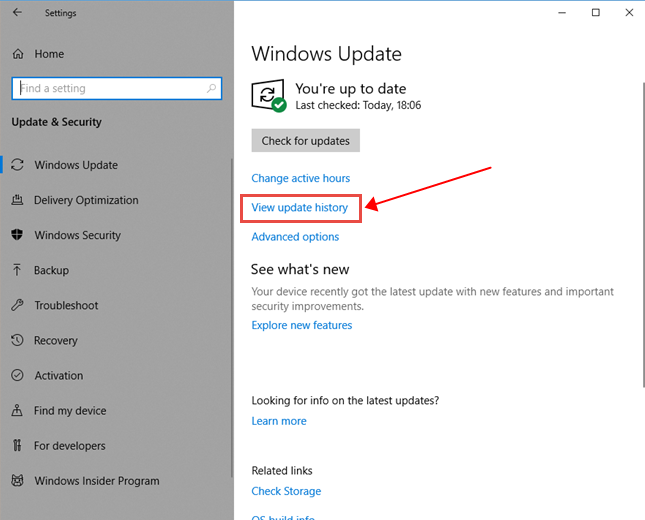645x520 pixels.
Task: Click Explore new features link
Action: coord(301,325)
